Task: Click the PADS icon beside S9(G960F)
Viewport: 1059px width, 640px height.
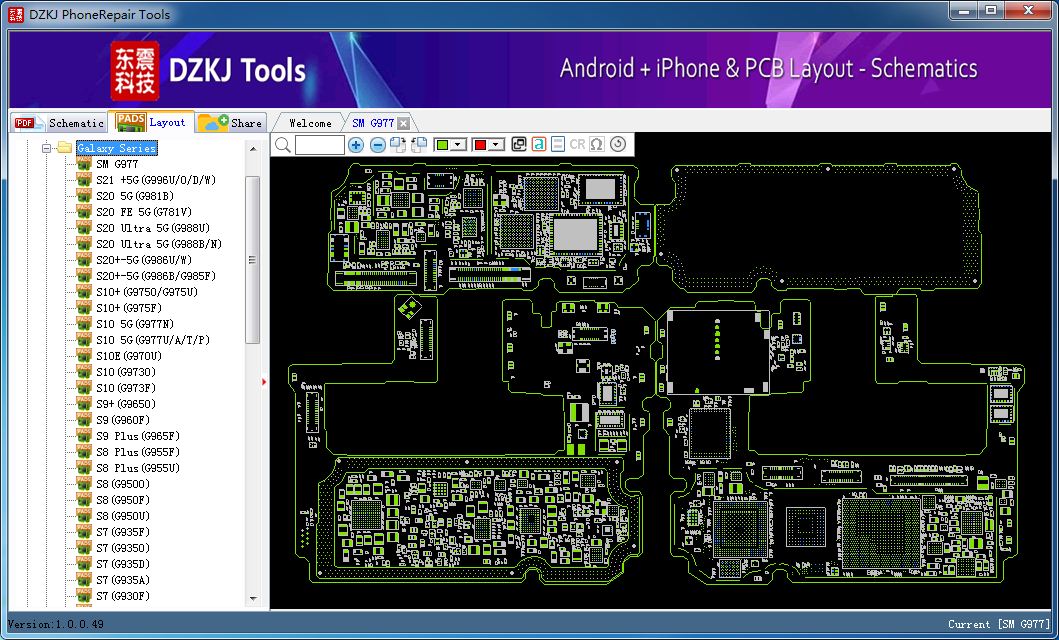Action: (84, 420)
